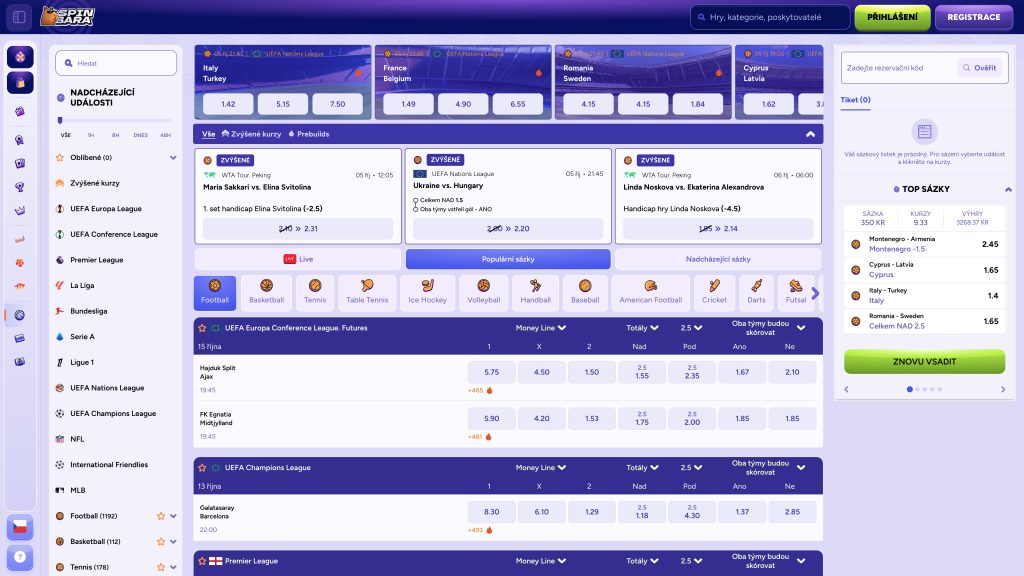Click the Spinbara logo
This screenshot has height=576, width=1024.
pyautogui.click(x=67, y=16)
